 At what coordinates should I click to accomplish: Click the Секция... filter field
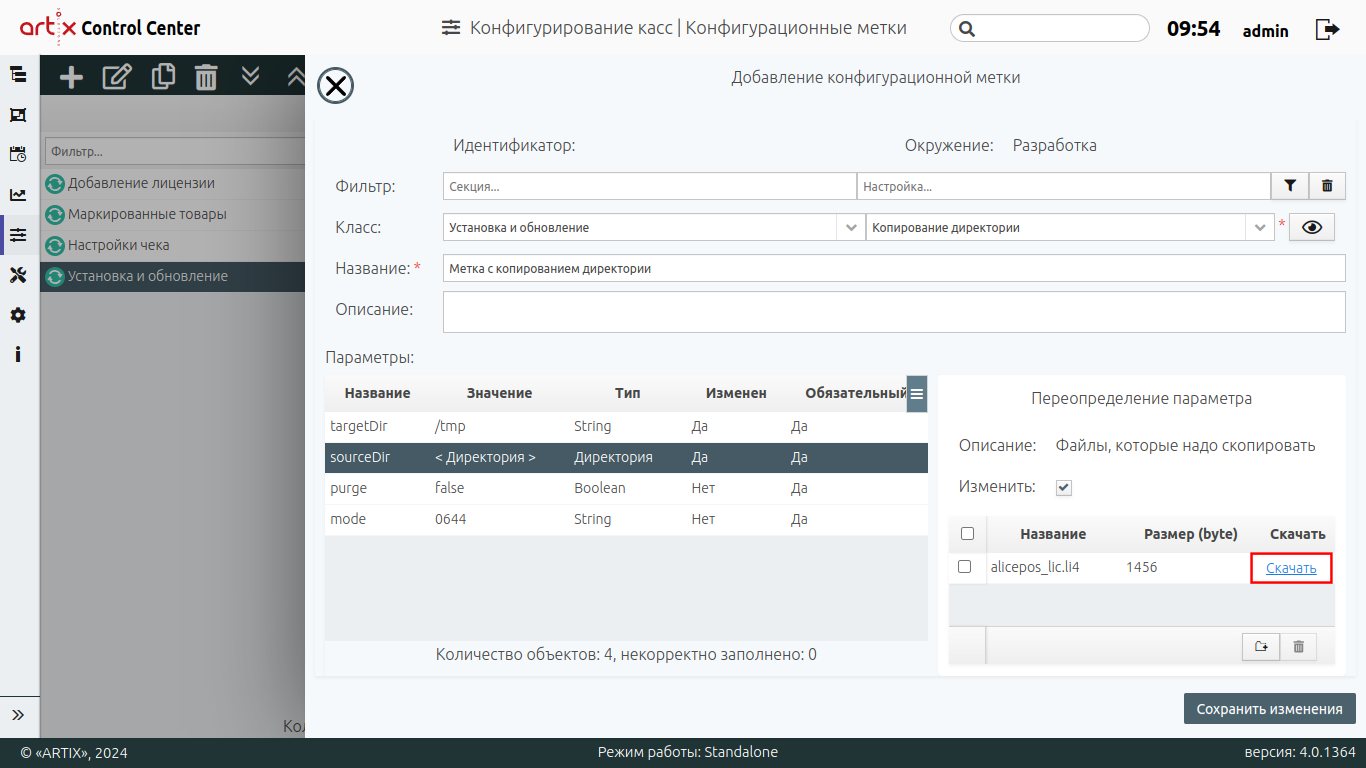(x=650, y=186)
